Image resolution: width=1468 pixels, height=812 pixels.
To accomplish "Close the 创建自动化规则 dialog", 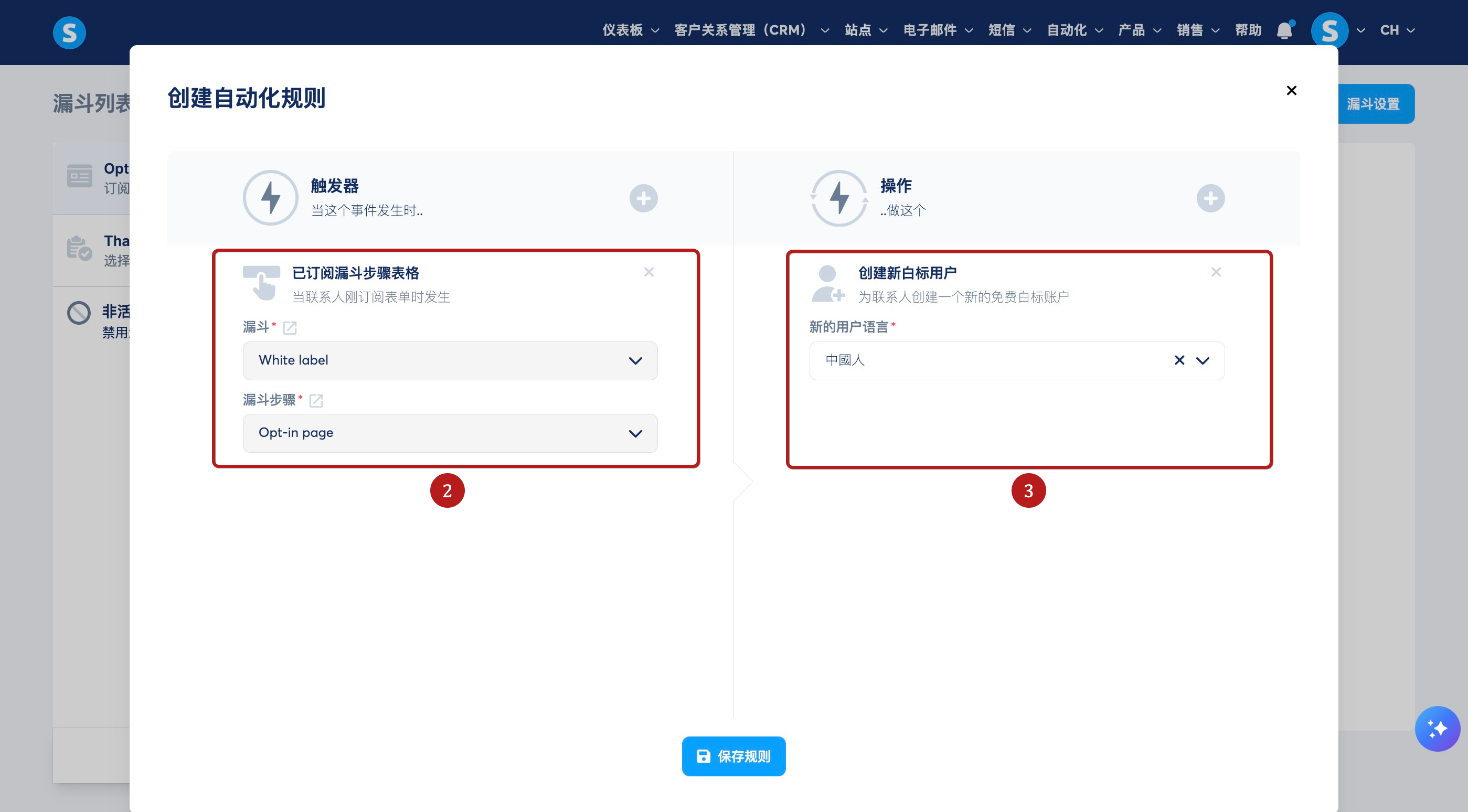I will pyautogui.click(x=1291, y=91).
